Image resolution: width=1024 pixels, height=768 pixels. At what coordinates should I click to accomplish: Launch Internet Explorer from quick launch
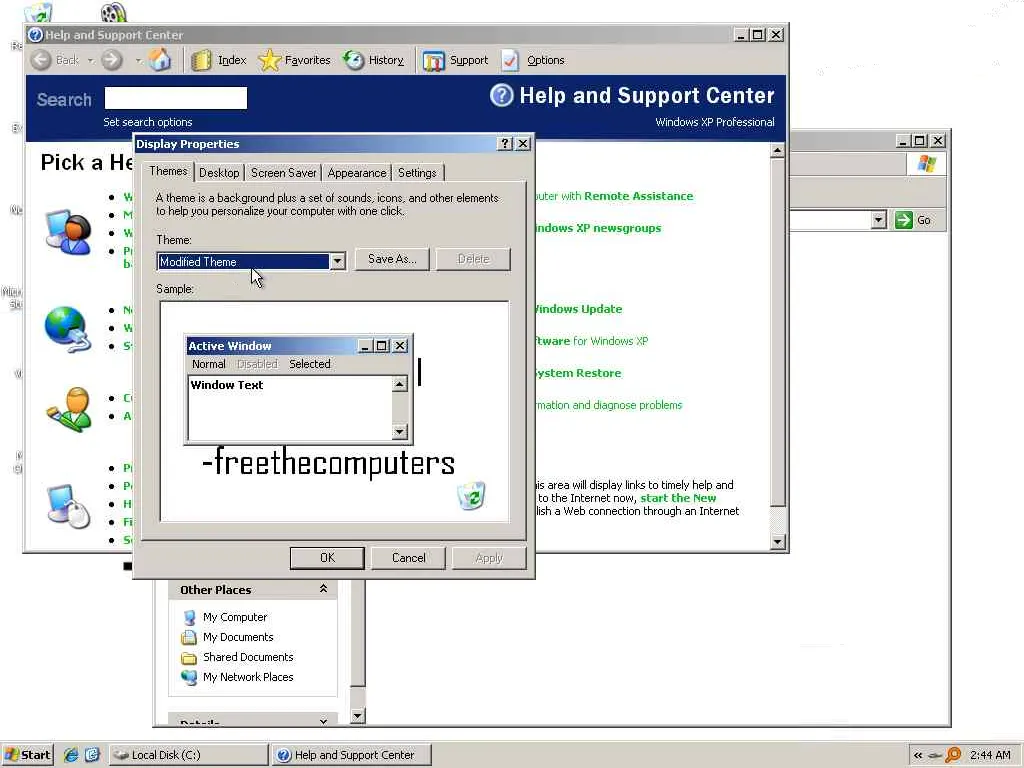pos(71,755)
